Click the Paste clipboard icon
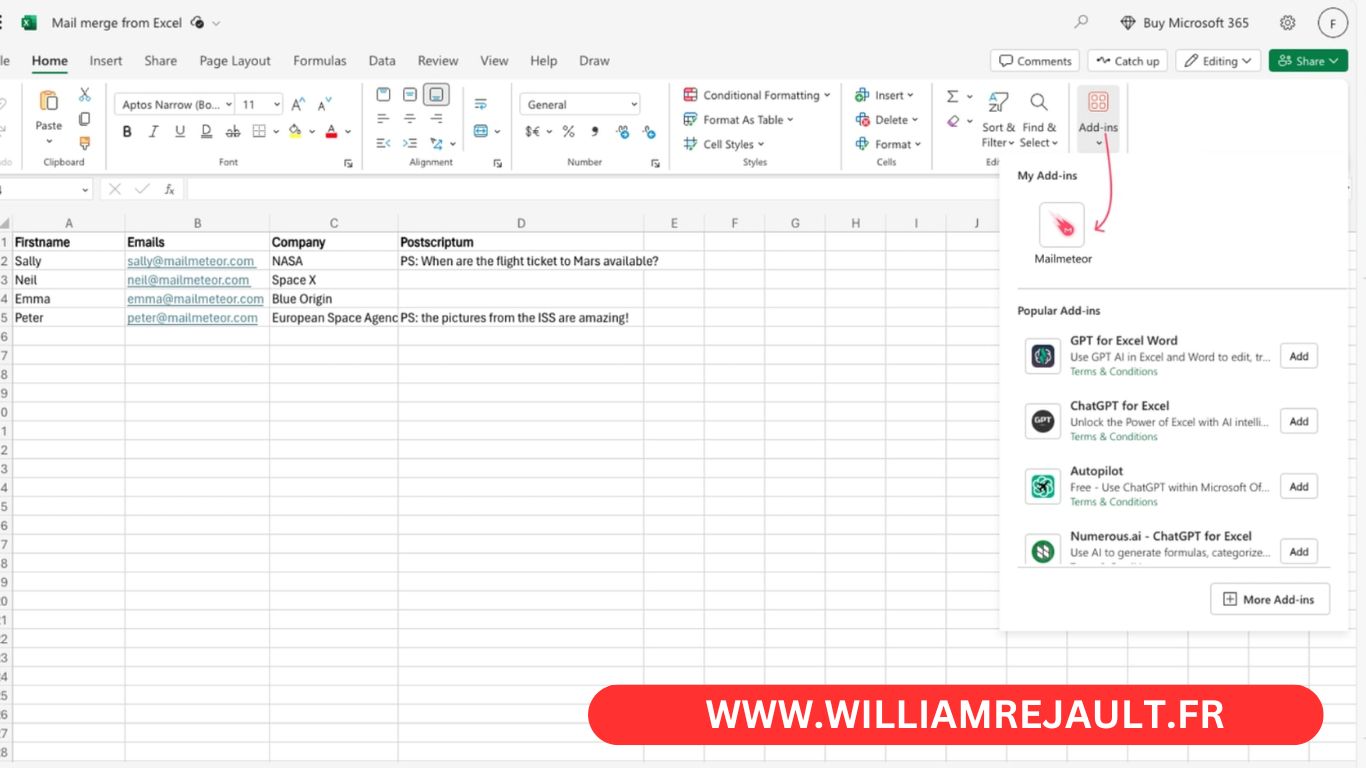The image size is (1366, 768). (48, 101)
